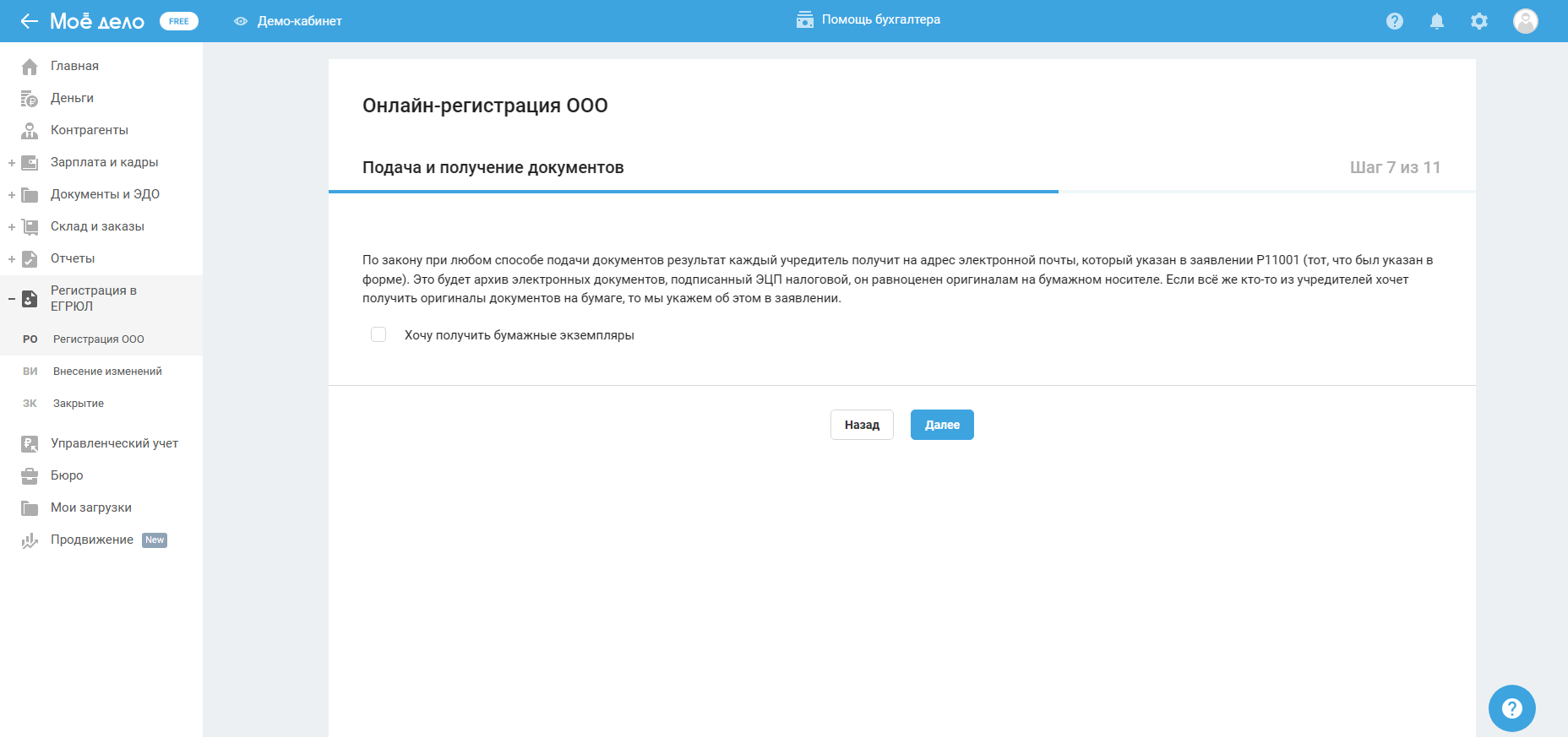Open floating help chat button

coord(1511,708)
